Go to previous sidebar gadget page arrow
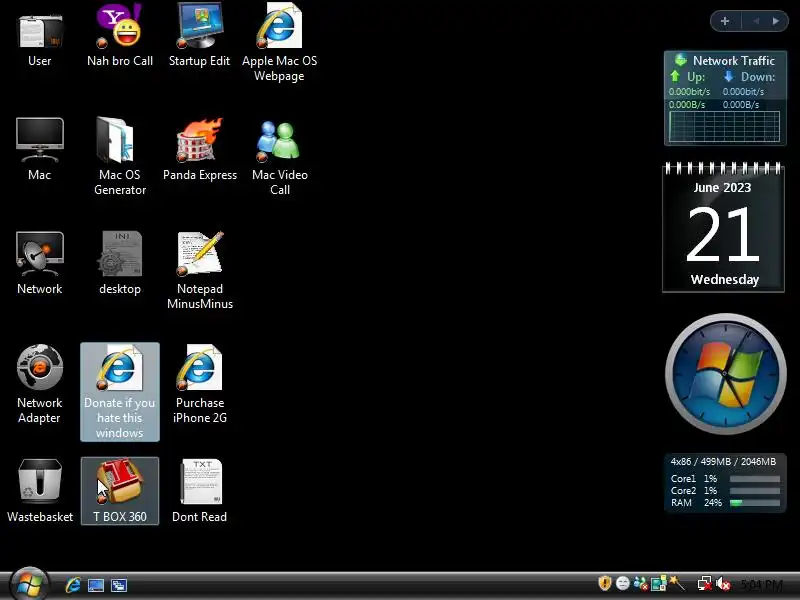Viewport: 800px width, 600px height. click(756, 21)
